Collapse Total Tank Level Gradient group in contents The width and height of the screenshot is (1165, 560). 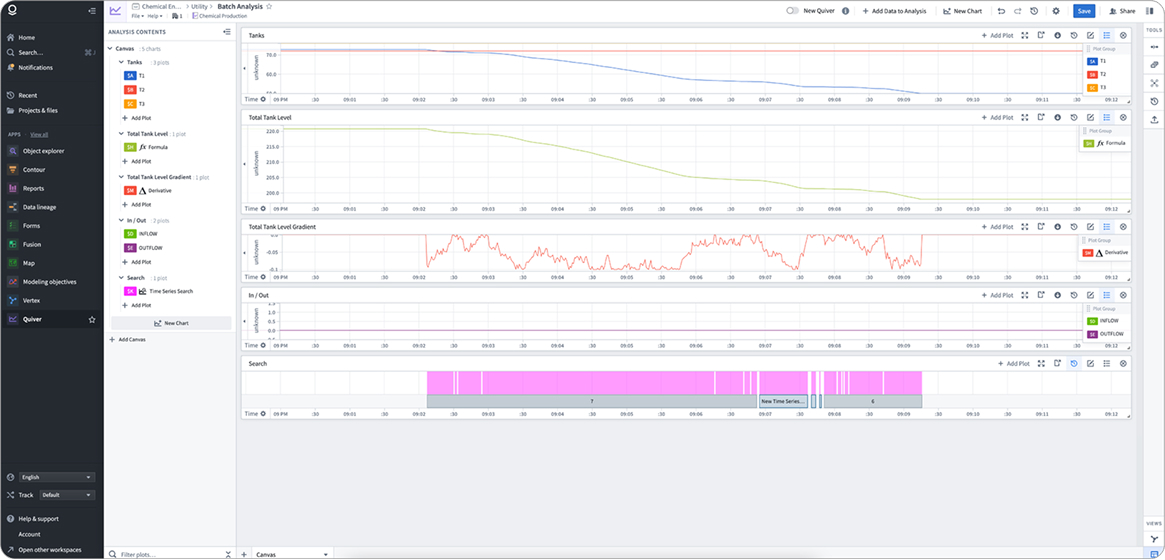coord(121,178)
